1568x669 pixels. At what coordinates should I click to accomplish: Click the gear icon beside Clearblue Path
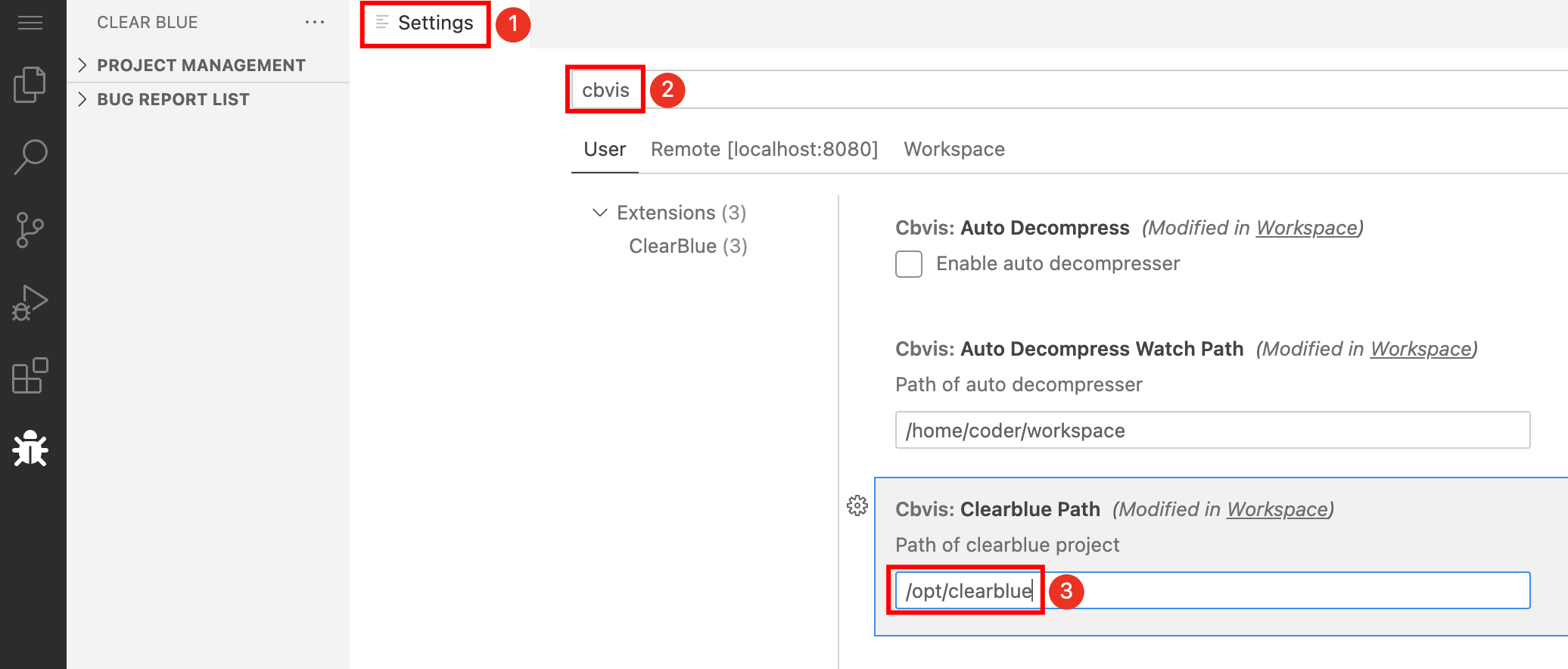tap(857, 506)
